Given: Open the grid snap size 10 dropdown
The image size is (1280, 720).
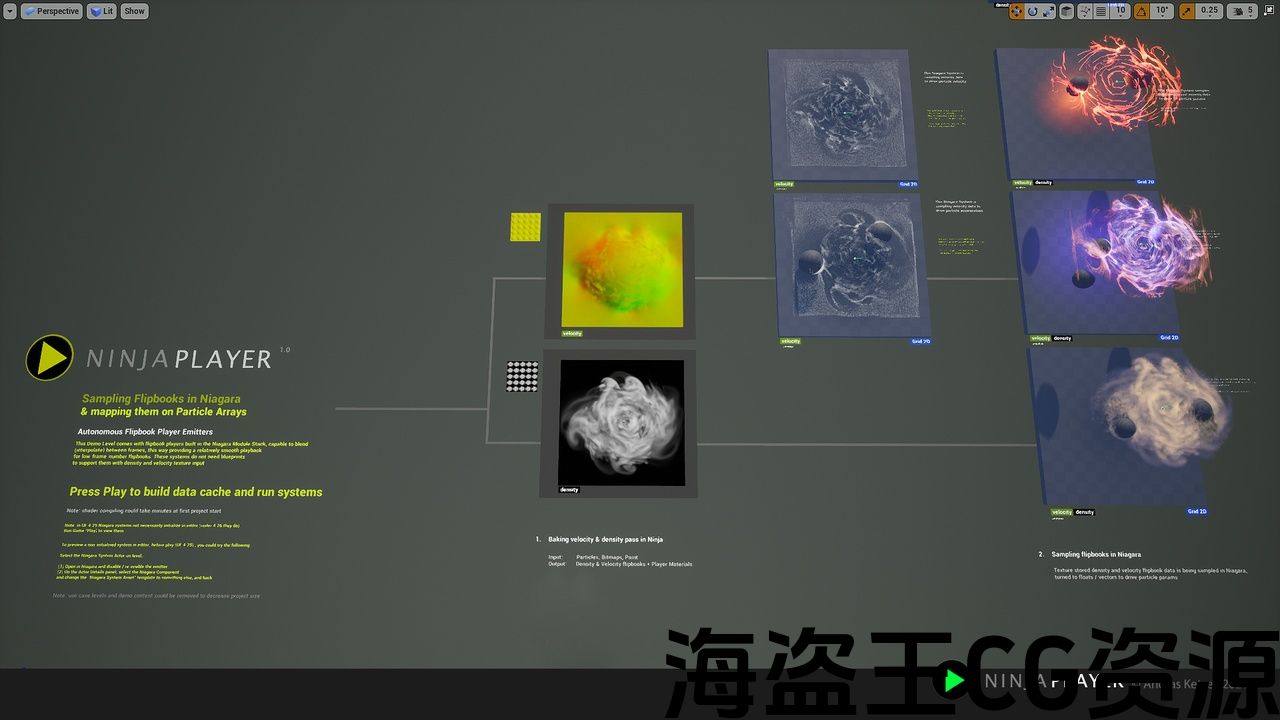Looking at the screenshot, I should coord(1120,11).
